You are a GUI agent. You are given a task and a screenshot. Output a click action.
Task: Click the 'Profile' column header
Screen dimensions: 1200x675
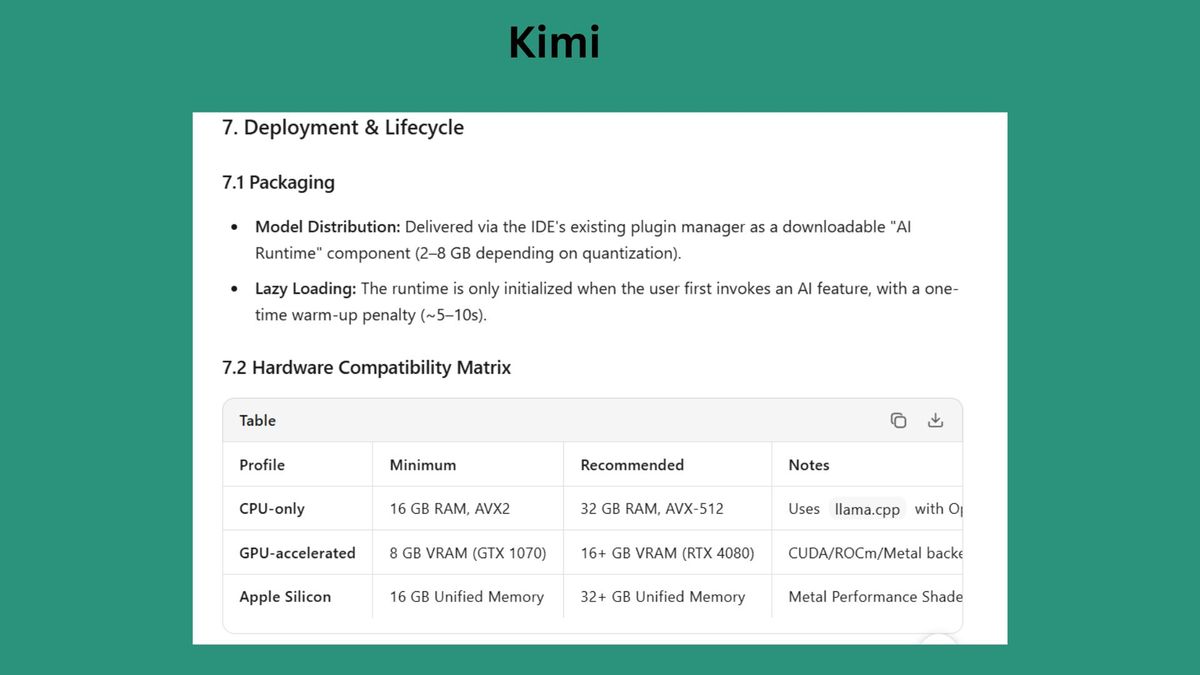pos(262,465)
